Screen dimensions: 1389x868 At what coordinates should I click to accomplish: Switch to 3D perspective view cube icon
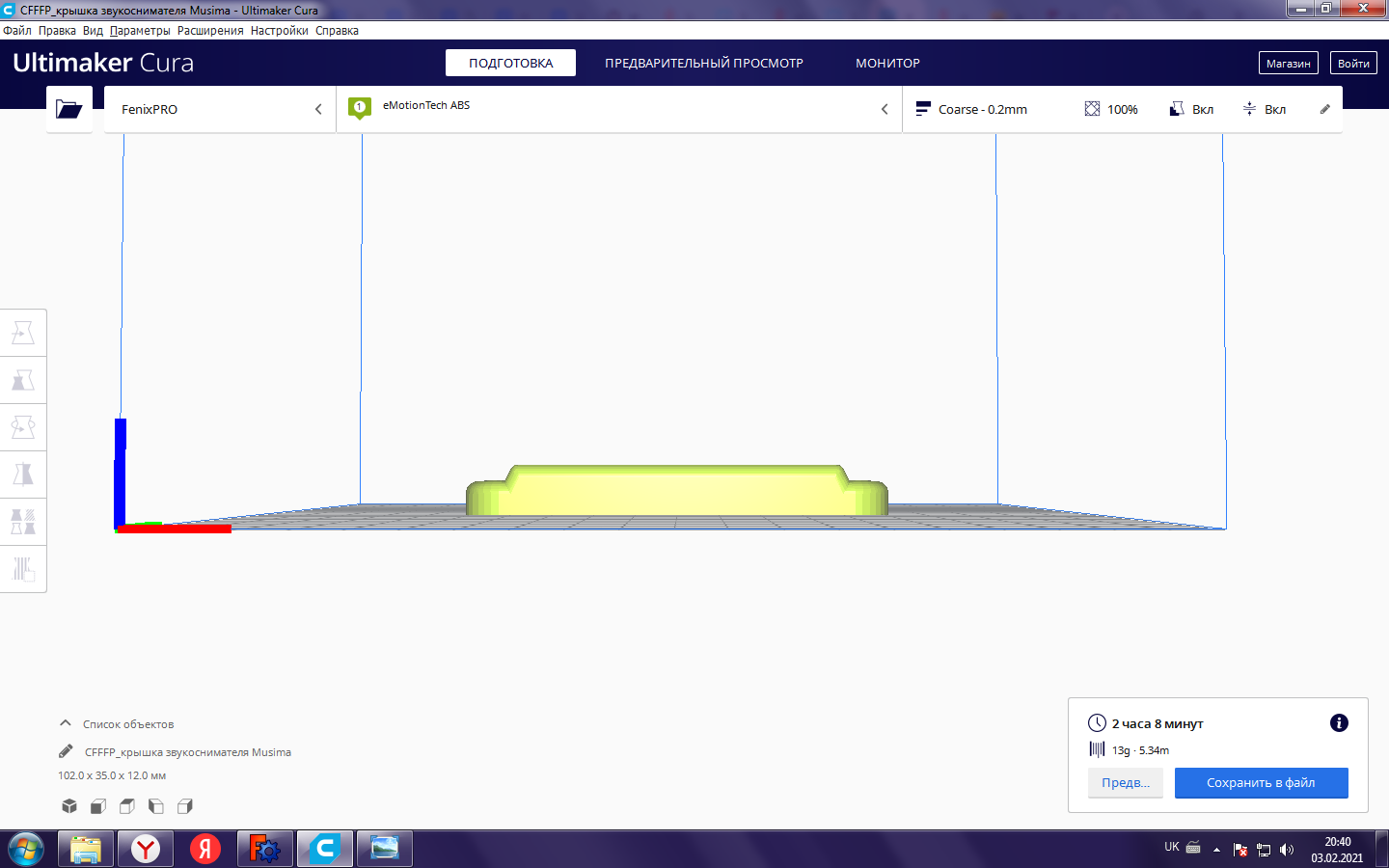pos(69,806)
